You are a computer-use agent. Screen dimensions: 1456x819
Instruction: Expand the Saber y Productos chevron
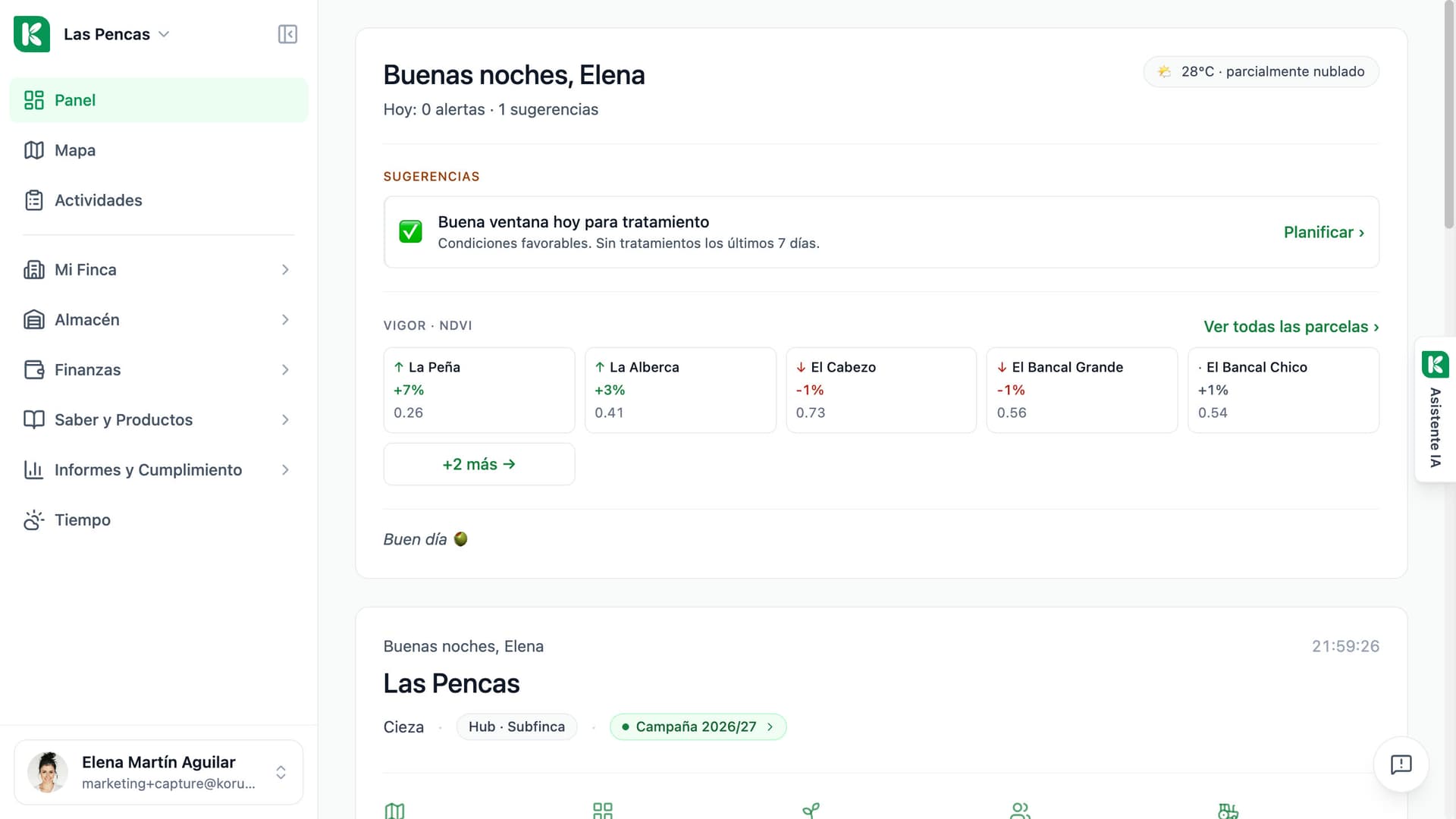click(x=285, y=420)
